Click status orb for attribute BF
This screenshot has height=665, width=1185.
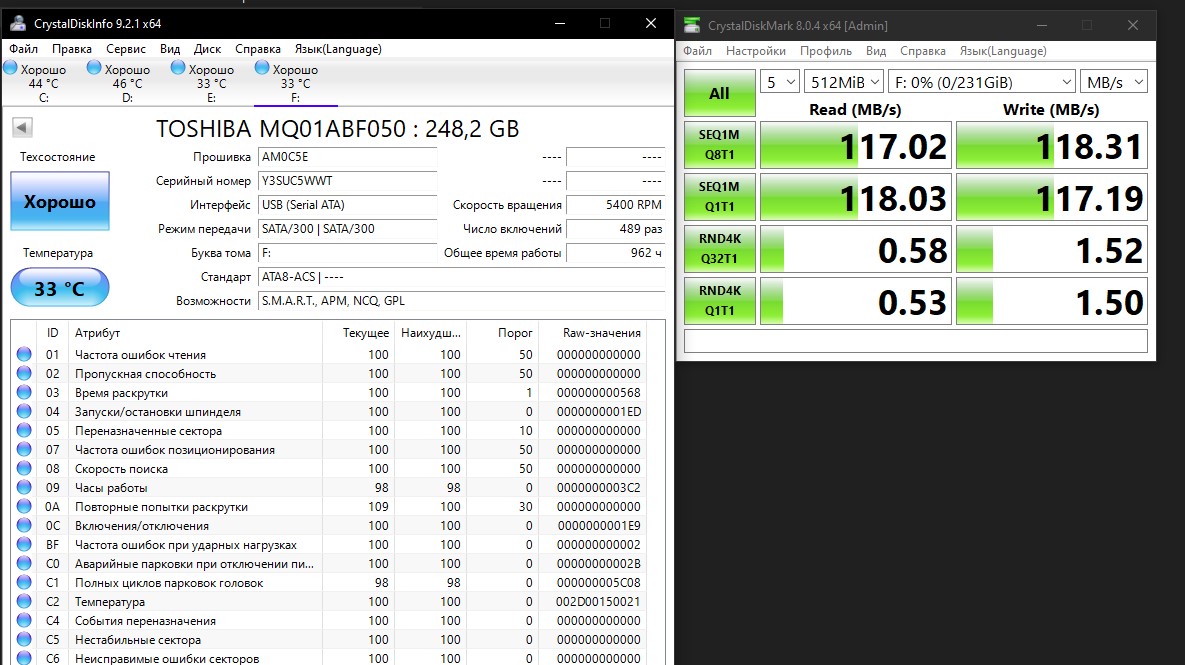(x=24, y=544)
